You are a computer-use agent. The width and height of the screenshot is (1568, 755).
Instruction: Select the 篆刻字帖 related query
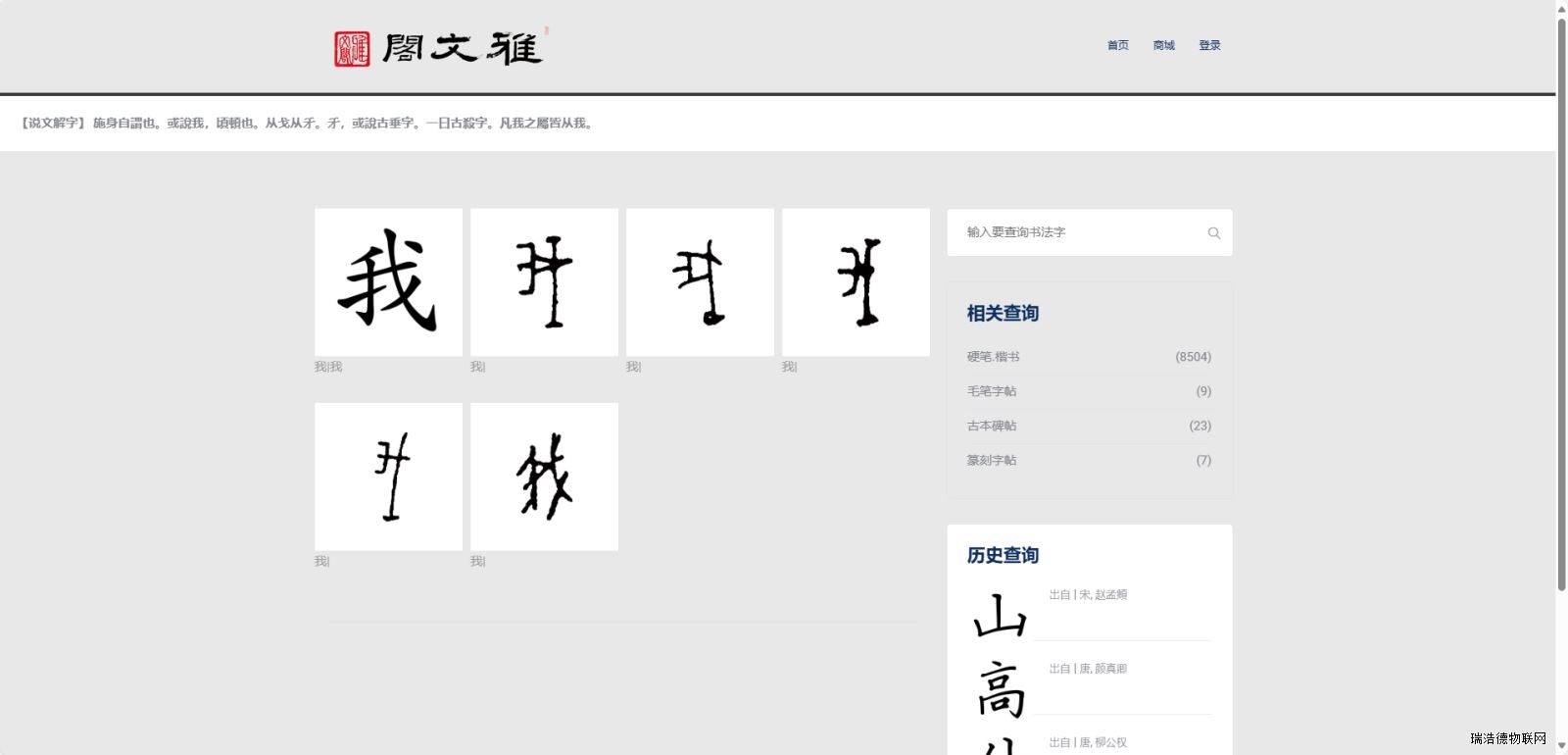point(992,460)
